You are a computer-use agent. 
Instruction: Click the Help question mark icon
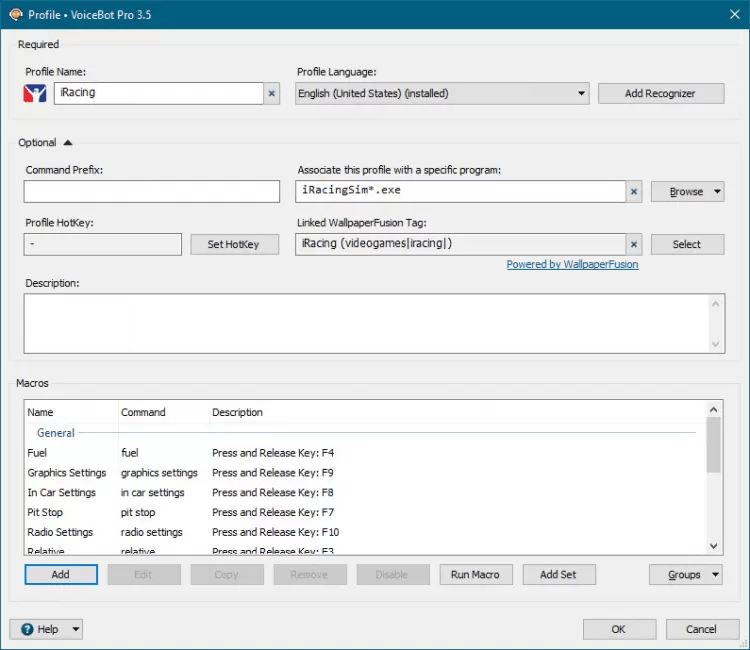[25, 629]
